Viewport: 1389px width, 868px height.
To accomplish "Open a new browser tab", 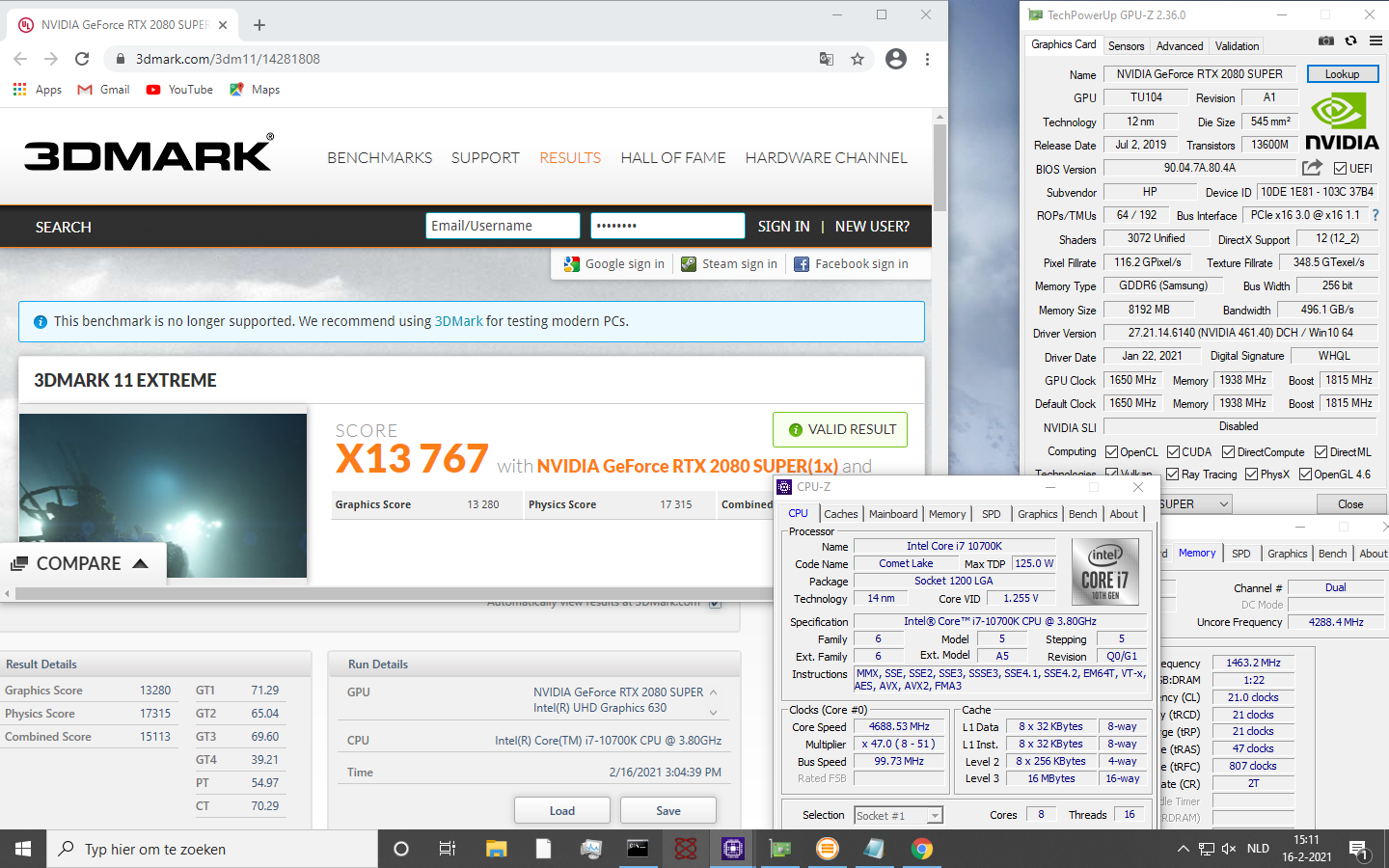I will tap(259, 25).
